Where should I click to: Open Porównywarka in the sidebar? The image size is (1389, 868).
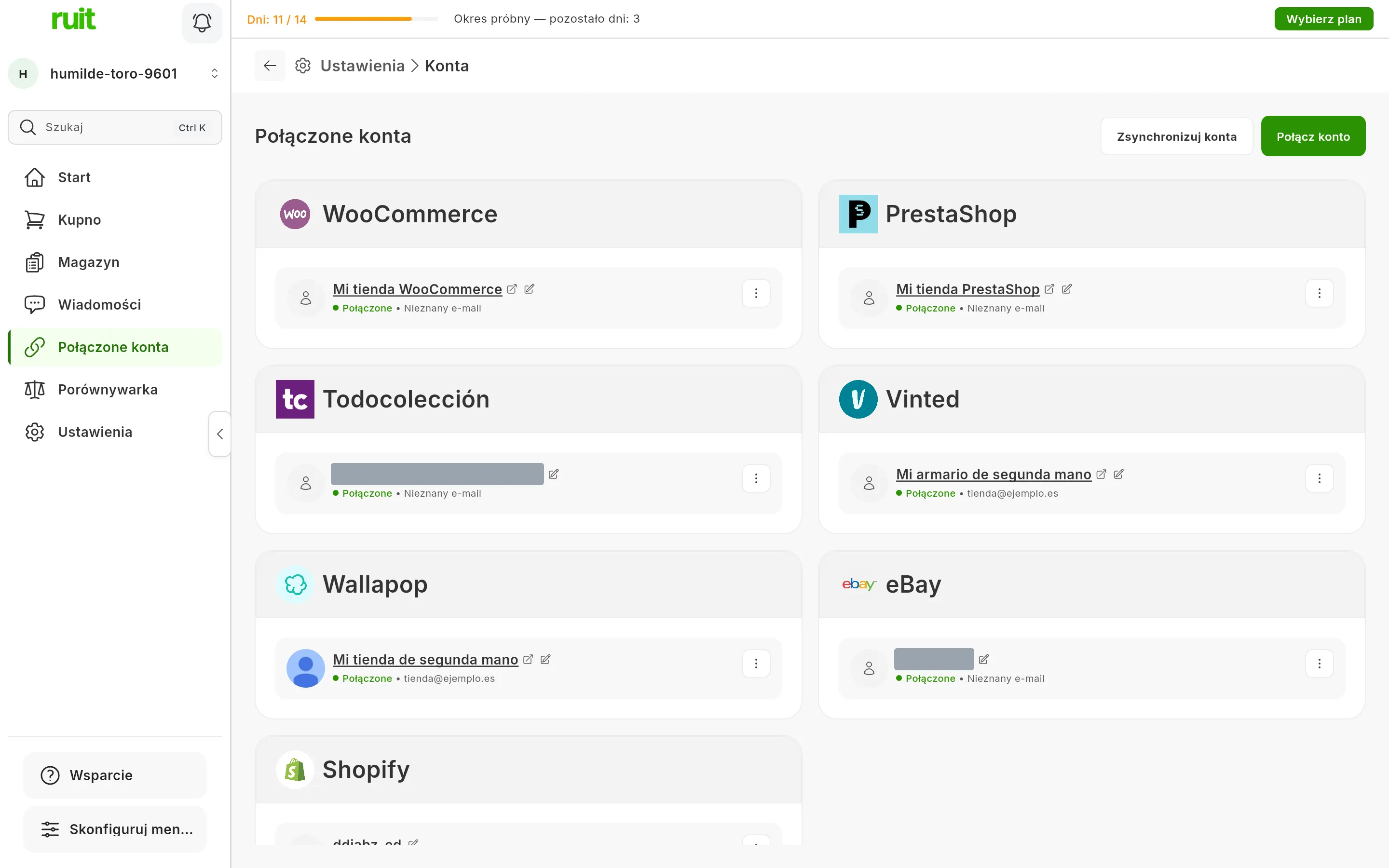click(115, 390)
